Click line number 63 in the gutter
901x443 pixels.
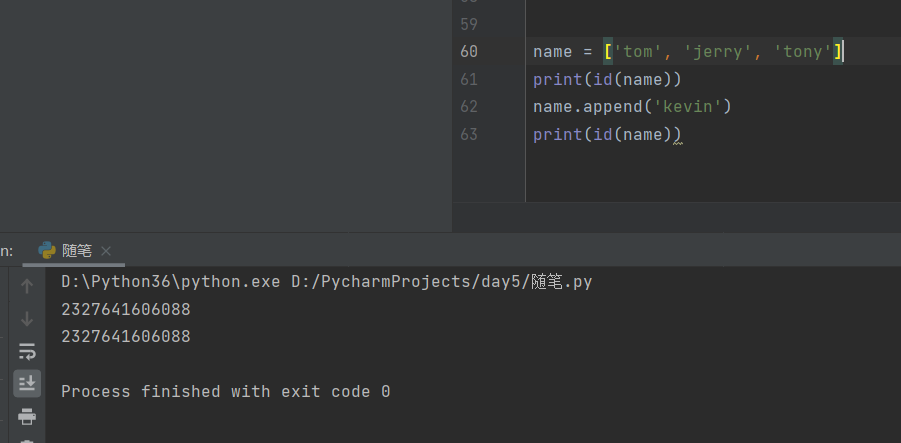pyautogui.click(x=468, y=134)
